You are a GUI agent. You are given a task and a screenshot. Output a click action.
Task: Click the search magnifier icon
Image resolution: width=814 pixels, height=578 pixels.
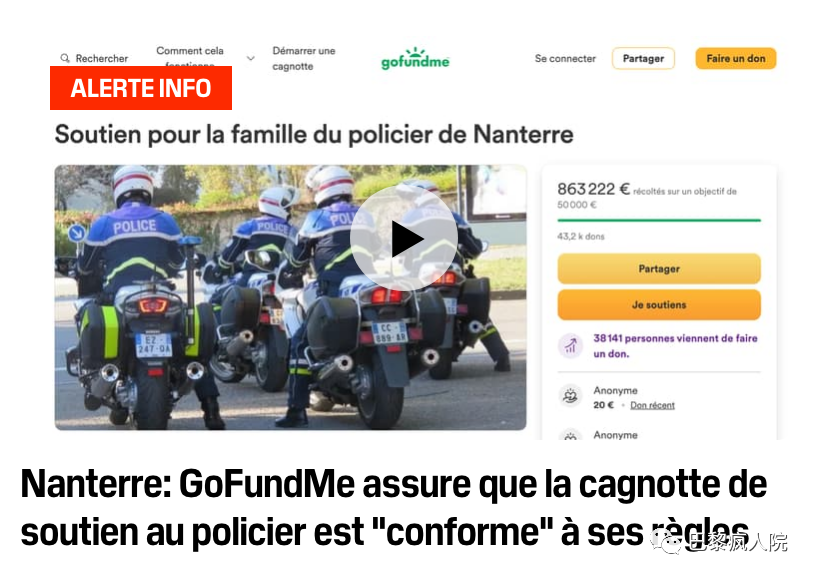pyautogui.click(x=65, y=58)
